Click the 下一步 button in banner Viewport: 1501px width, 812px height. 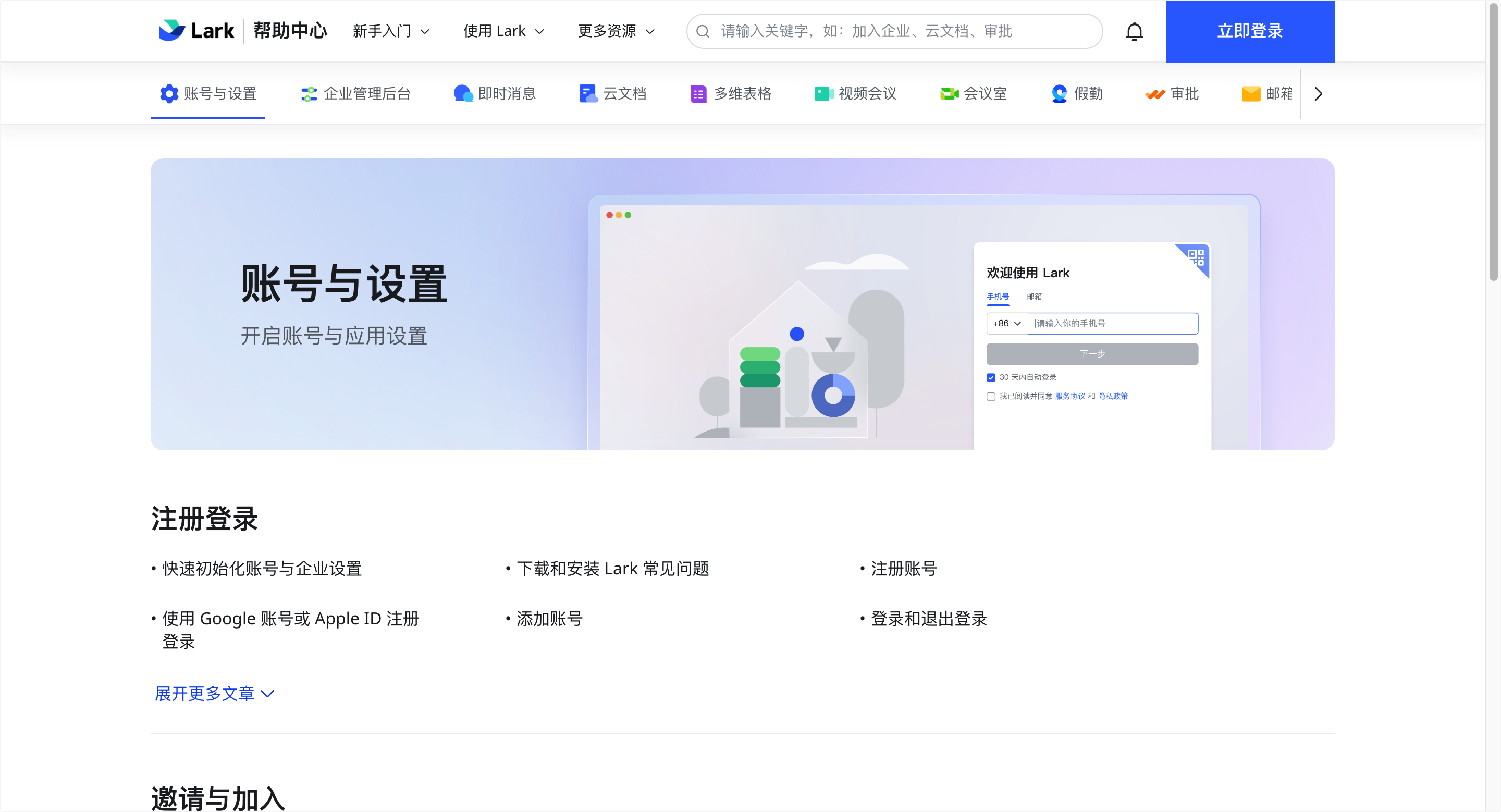pyautogui.click(x=1092, y=354)
